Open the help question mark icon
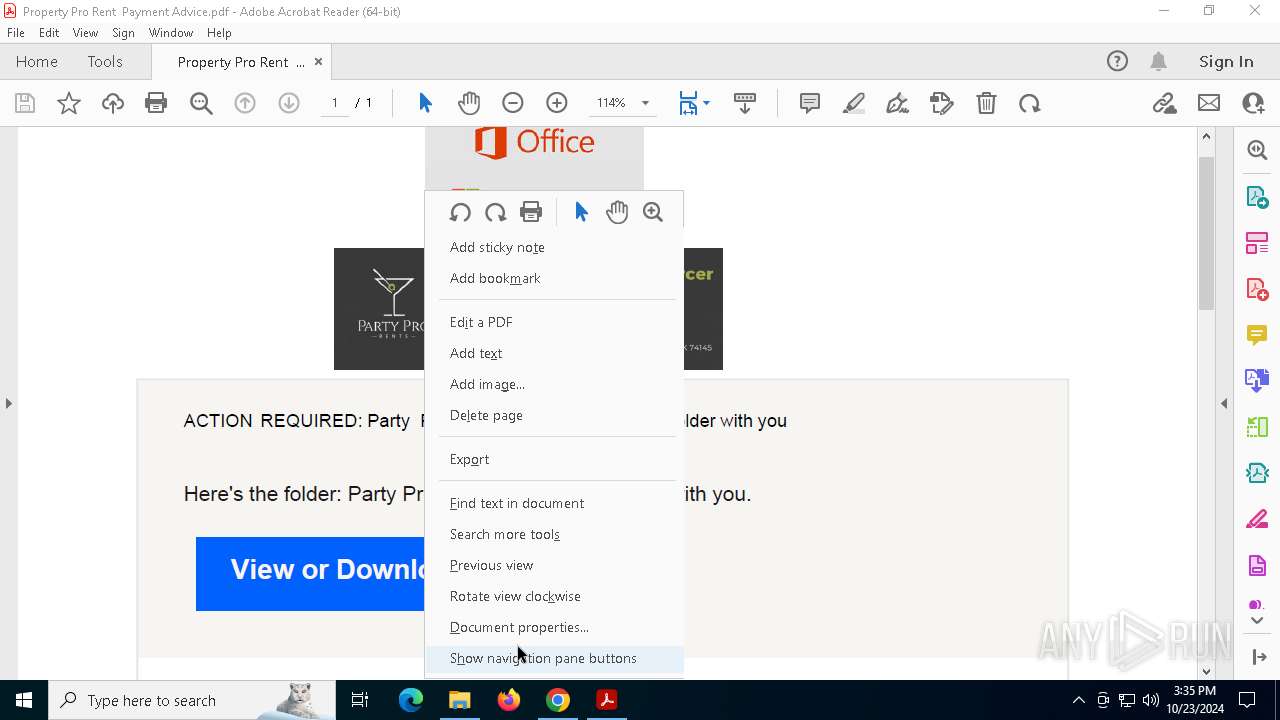Screen dimensions: 1280x720 1117,62
